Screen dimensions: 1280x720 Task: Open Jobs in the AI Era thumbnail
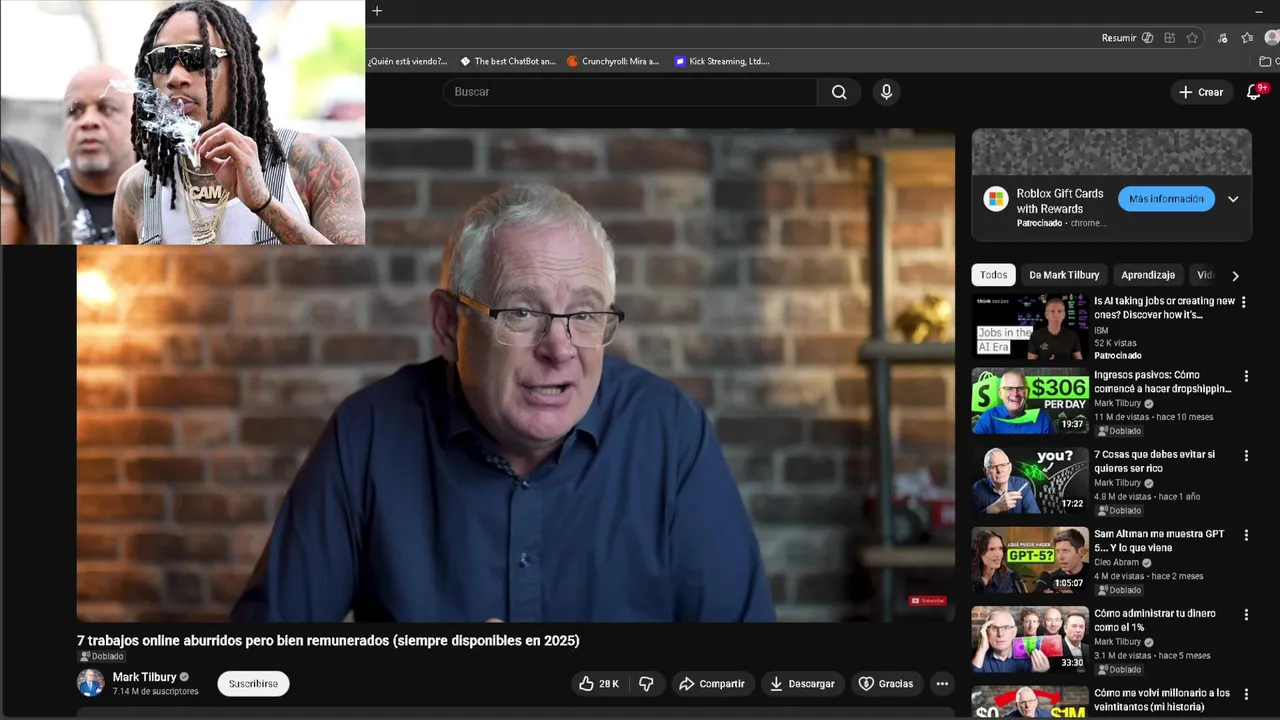coord(1030,326)
